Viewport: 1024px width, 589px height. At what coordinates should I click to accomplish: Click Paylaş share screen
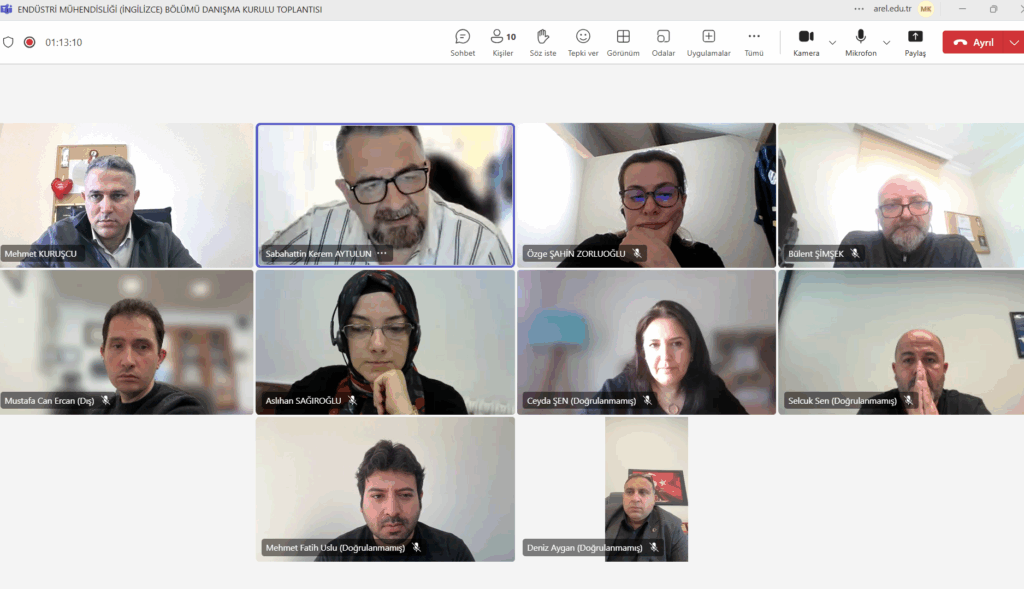point(915,42)
